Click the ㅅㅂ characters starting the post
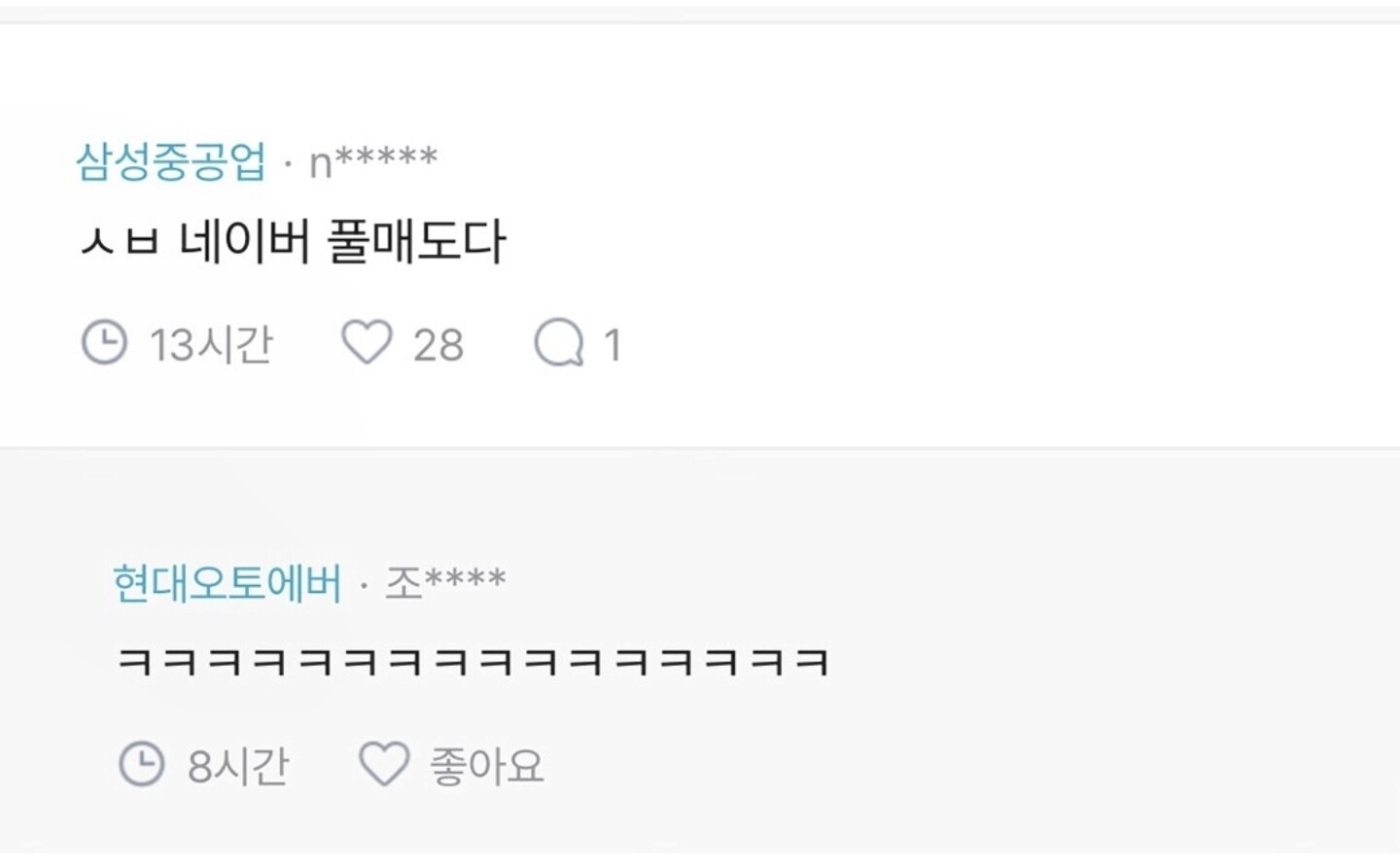The height and width of the screenshot is (866, 1400). (x=120, y=242)
